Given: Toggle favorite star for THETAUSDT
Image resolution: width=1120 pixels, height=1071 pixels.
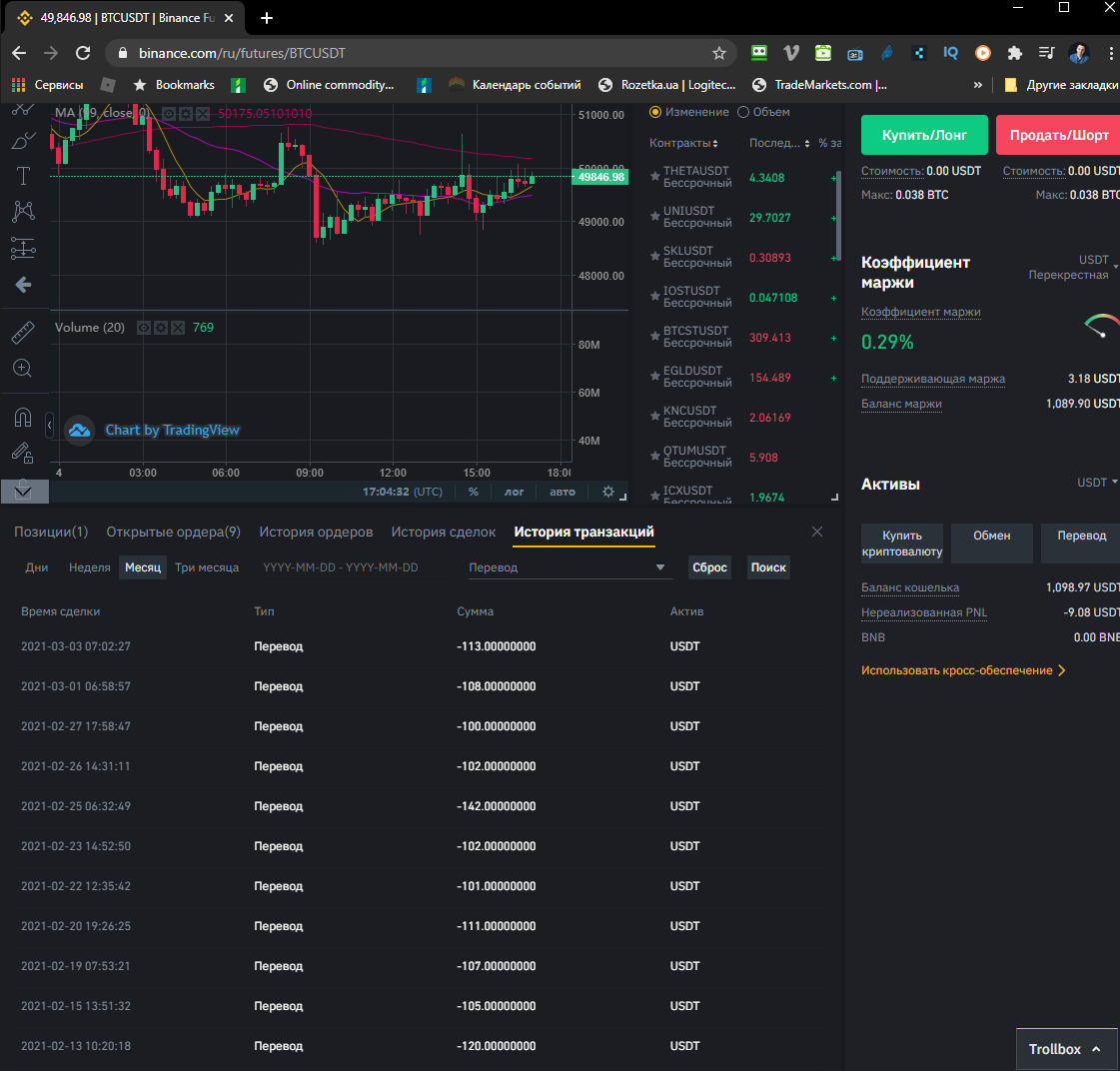Looking at the screenshot, I should [654, 176].
